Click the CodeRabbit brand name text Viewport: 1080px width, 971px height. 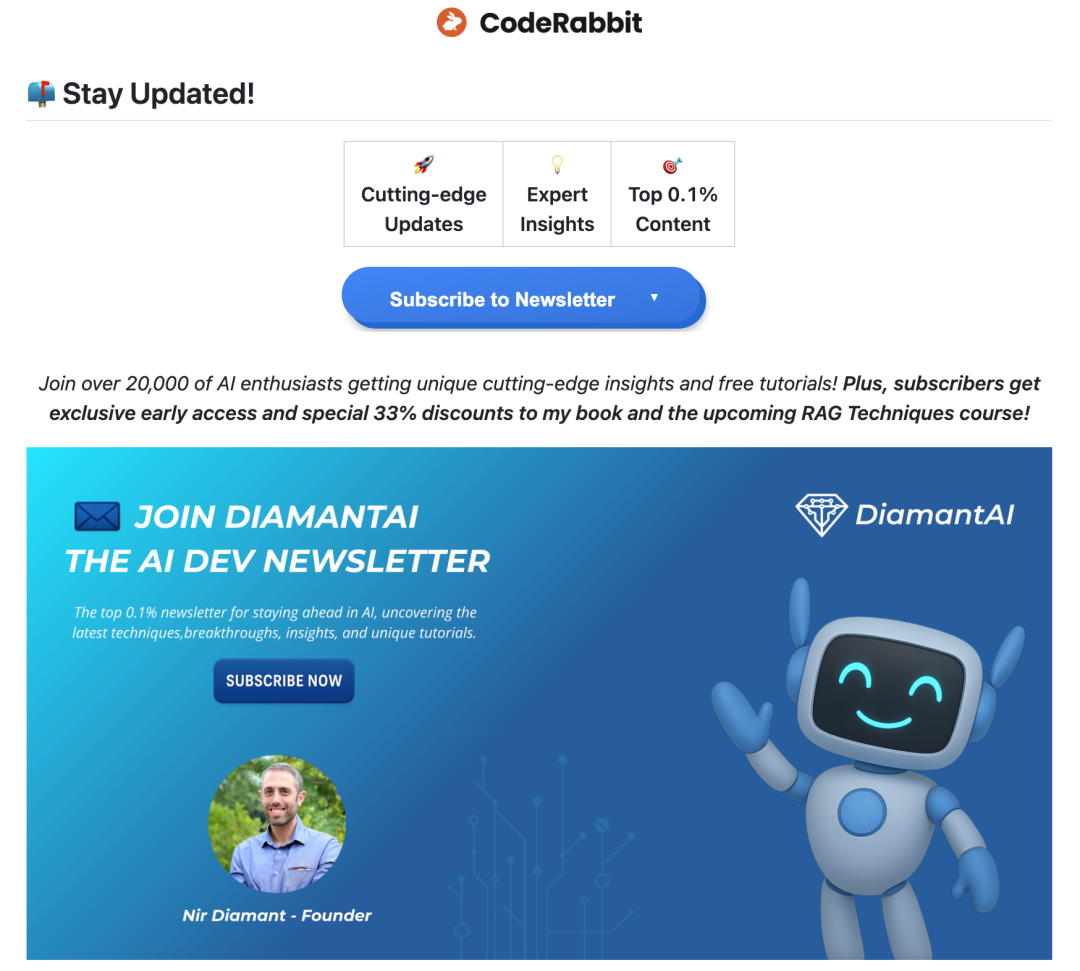tap(561, 23)
